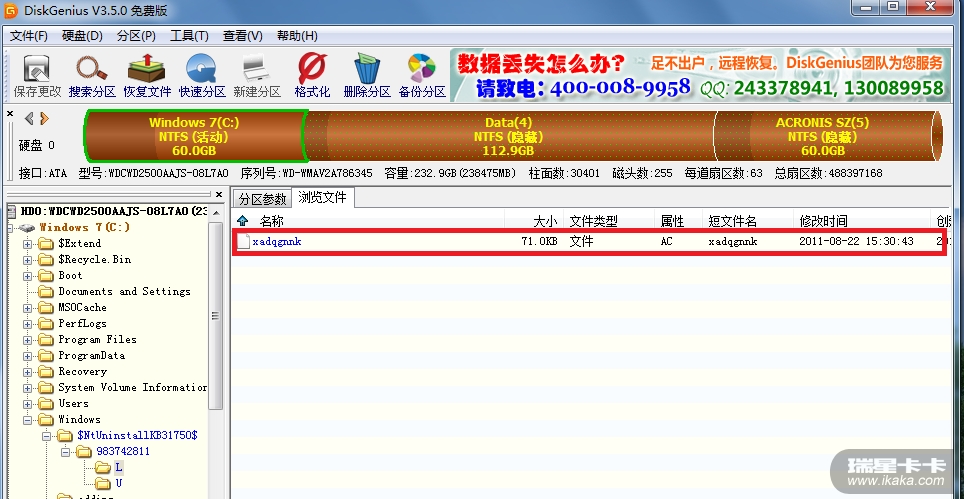This screenshot has width=964, height=499.
Task: Click the xadqgnnk file icon
Action: [243, 242]
